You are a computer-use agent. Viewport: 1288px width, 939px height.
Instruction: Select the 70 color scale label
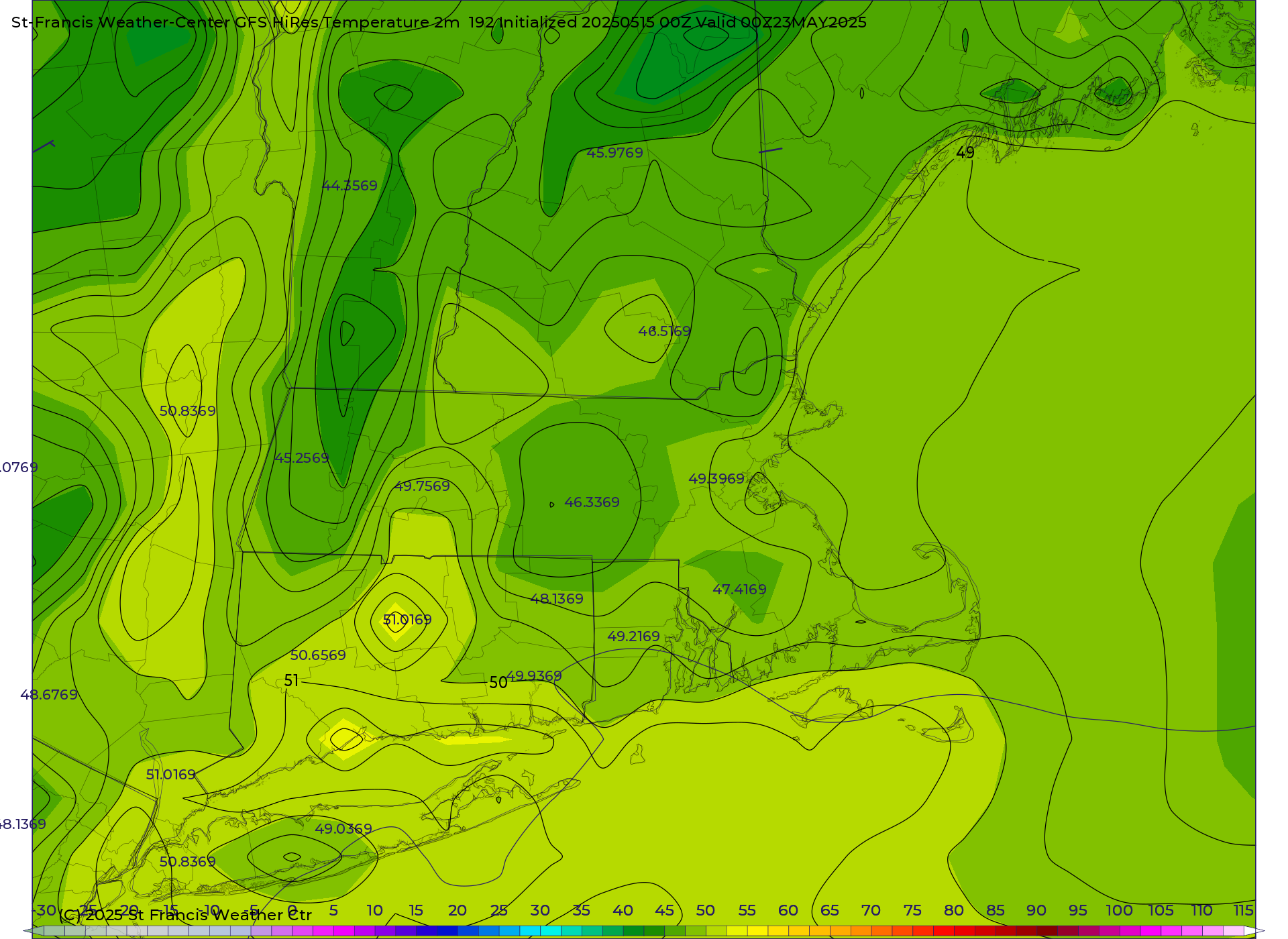871,910
